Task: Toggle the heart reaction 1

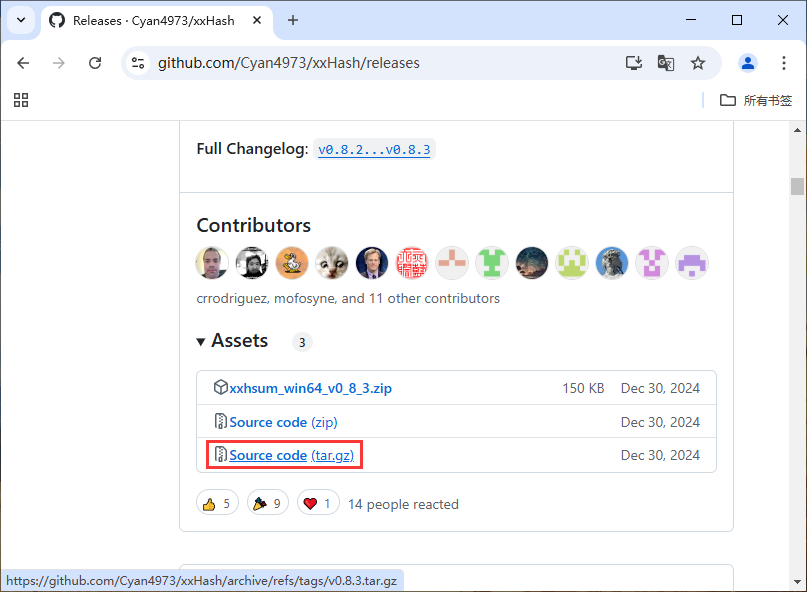Action: 318,503
